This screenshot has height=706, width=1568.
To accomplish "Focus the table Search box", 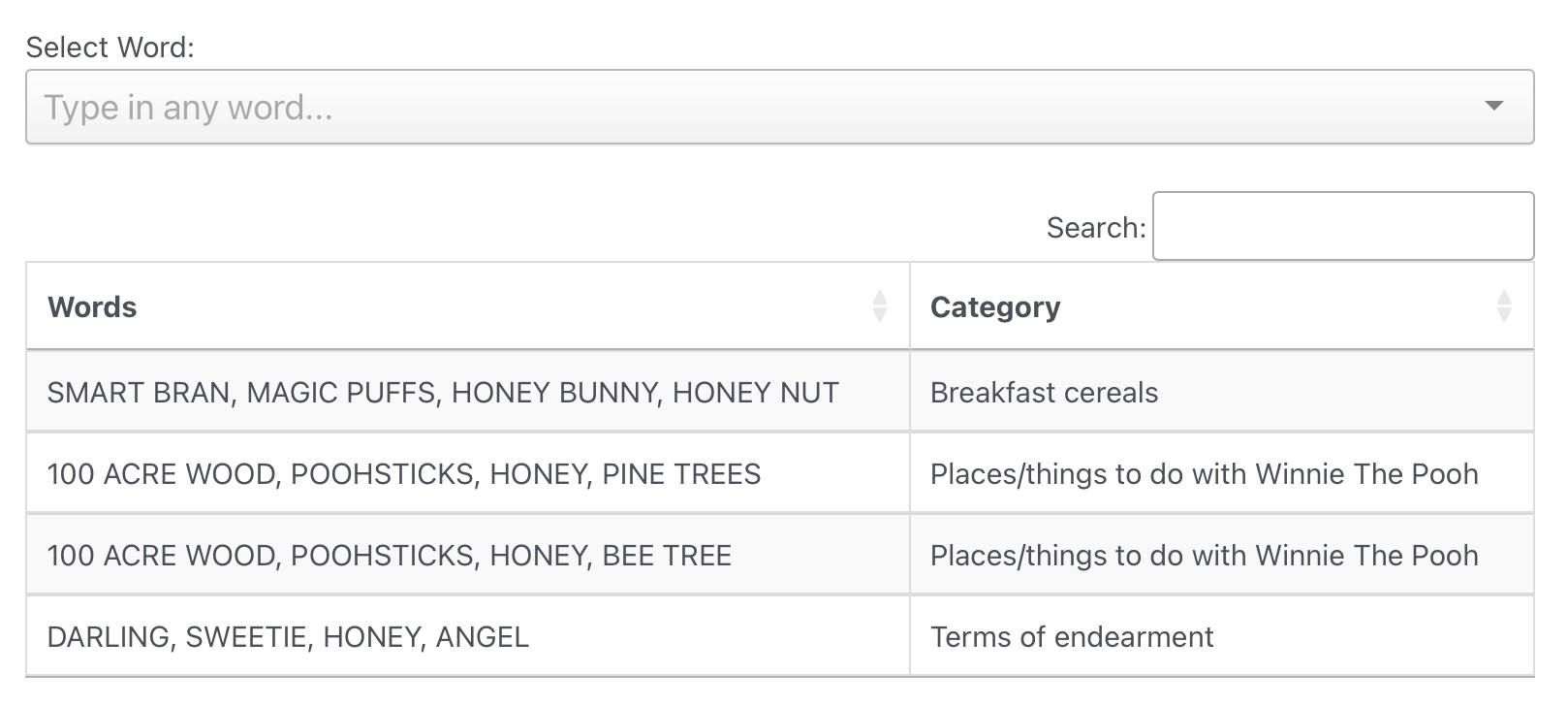I will (1342, 227).
